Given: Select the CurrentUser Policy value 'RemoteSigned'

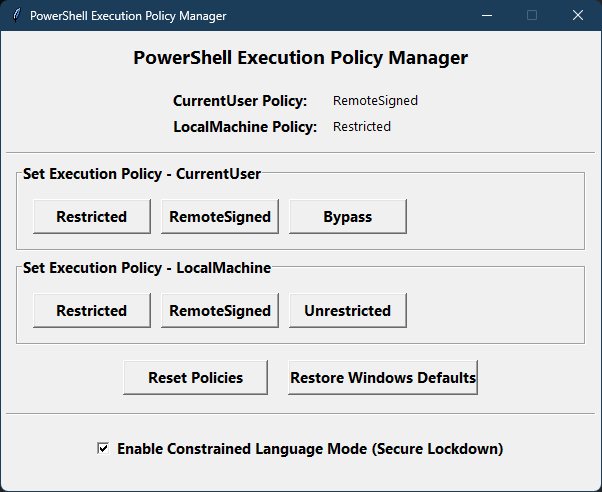Looking at the screenshot, I should tap(375, 101).
